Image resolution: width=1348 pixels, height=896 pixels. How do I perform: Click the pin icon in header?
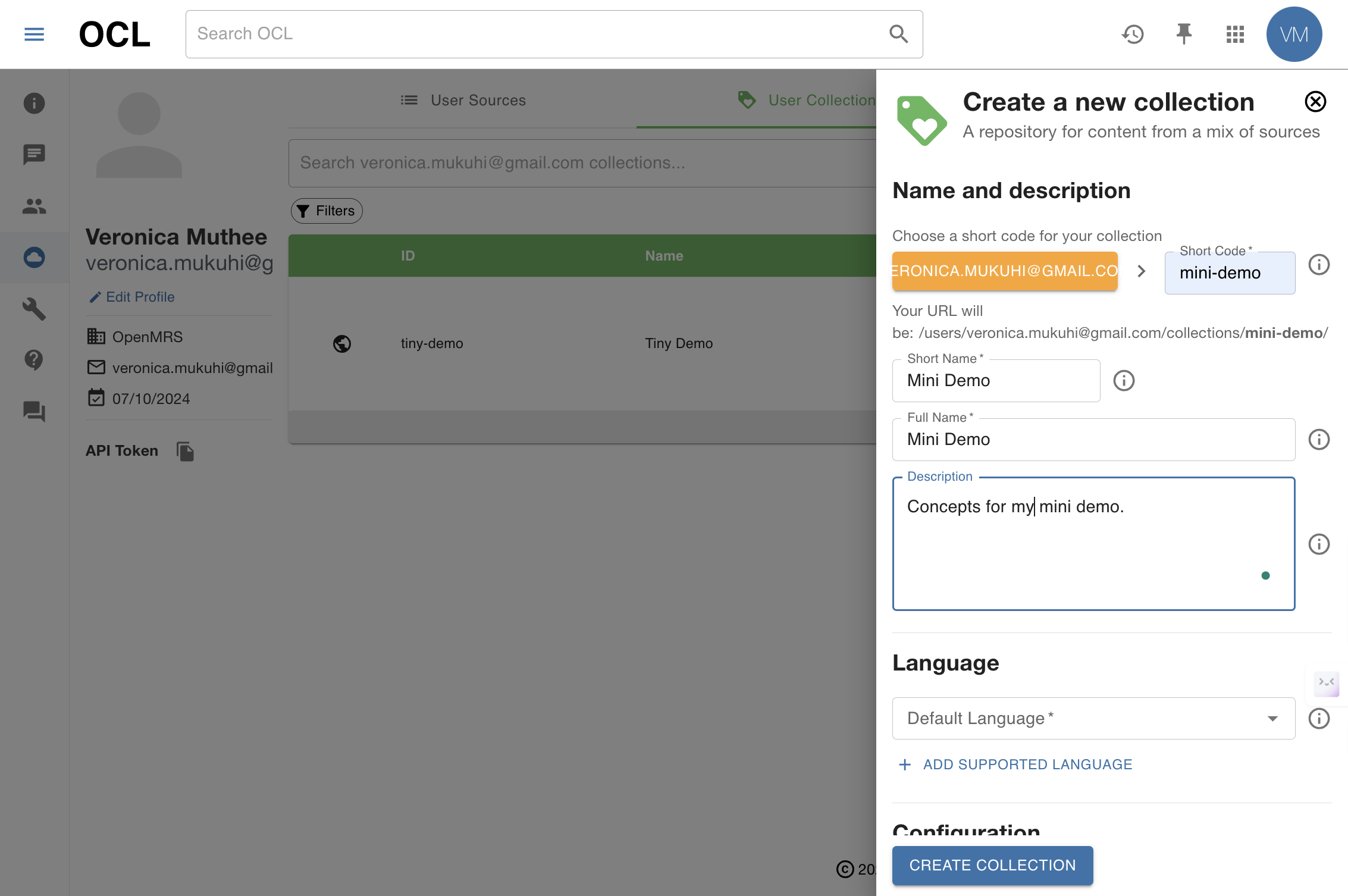click(x=1184, y=35)
